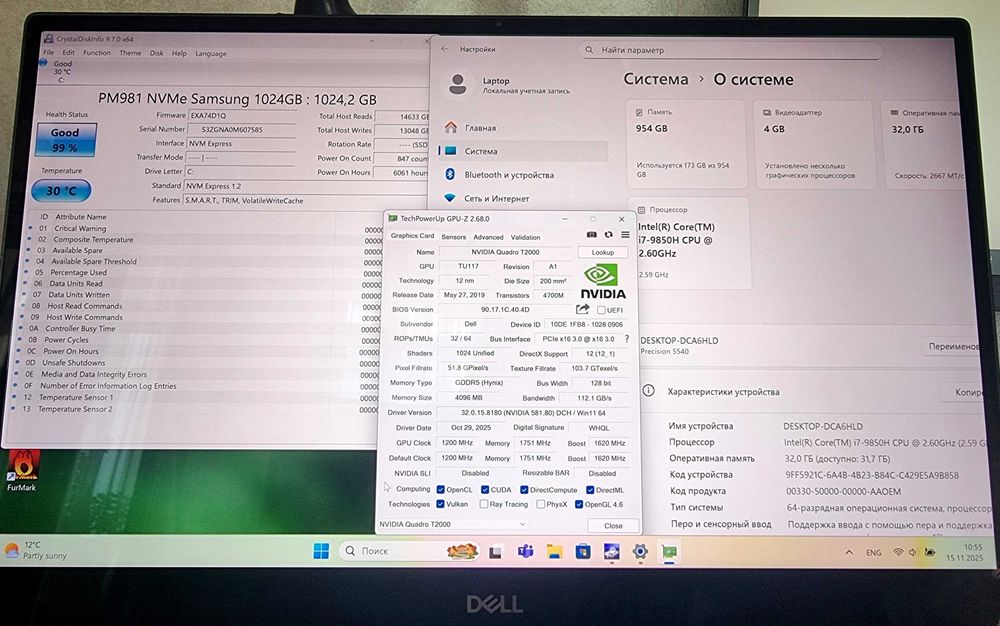Click the Settings gear taskbar icon
The height and width of the screenshot is (626, 1000).
pos(640,551)
